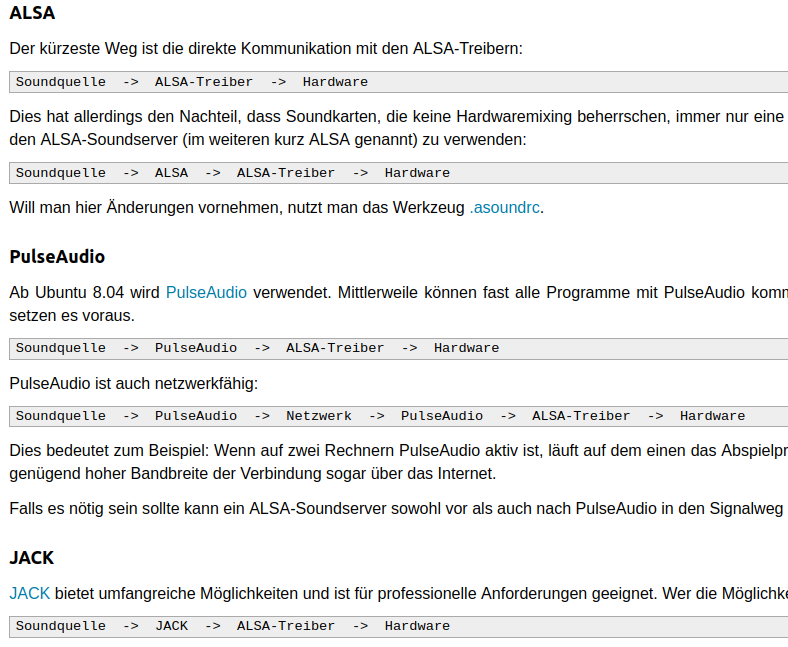Screen dimensions: 788x647
Task: Click the ALSA section heading
Action: pyautogui.click(x=32, y=13)
